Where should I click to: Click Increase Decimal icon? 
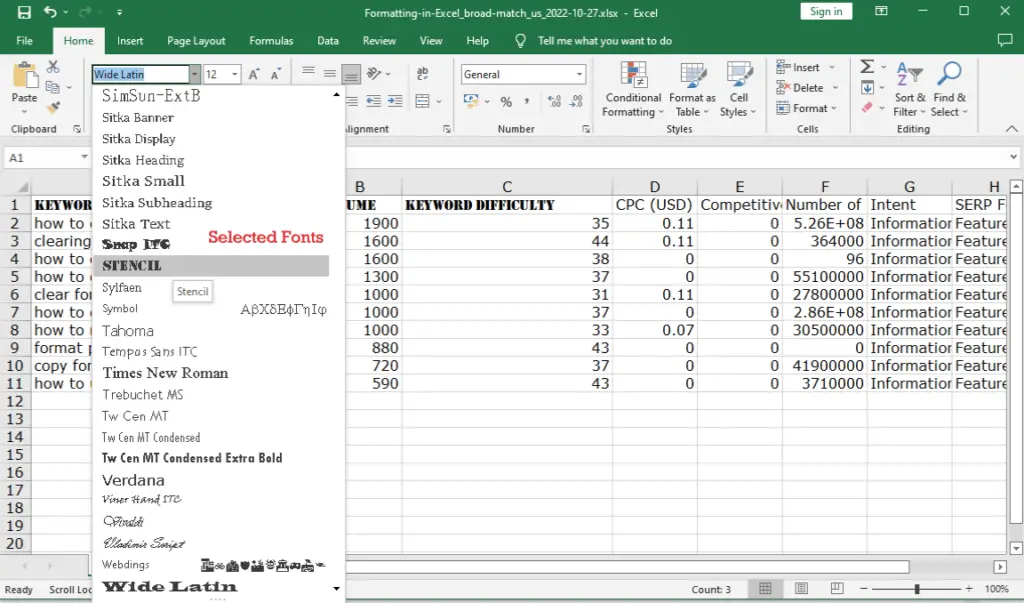point(554,101)
